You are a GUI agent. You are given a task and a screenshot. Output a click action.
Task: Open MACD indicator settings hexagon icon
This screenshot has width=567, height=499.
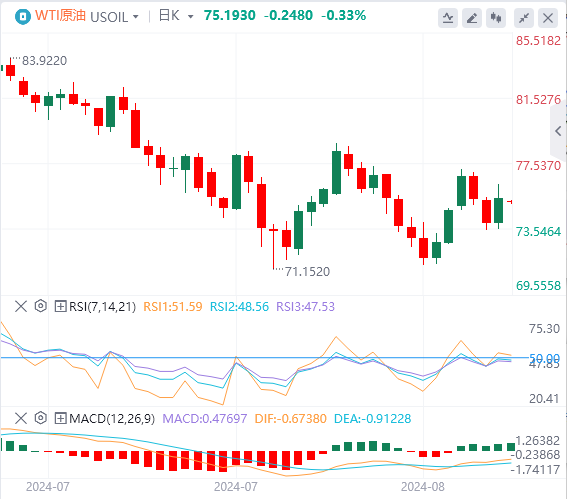pos(41,418)
